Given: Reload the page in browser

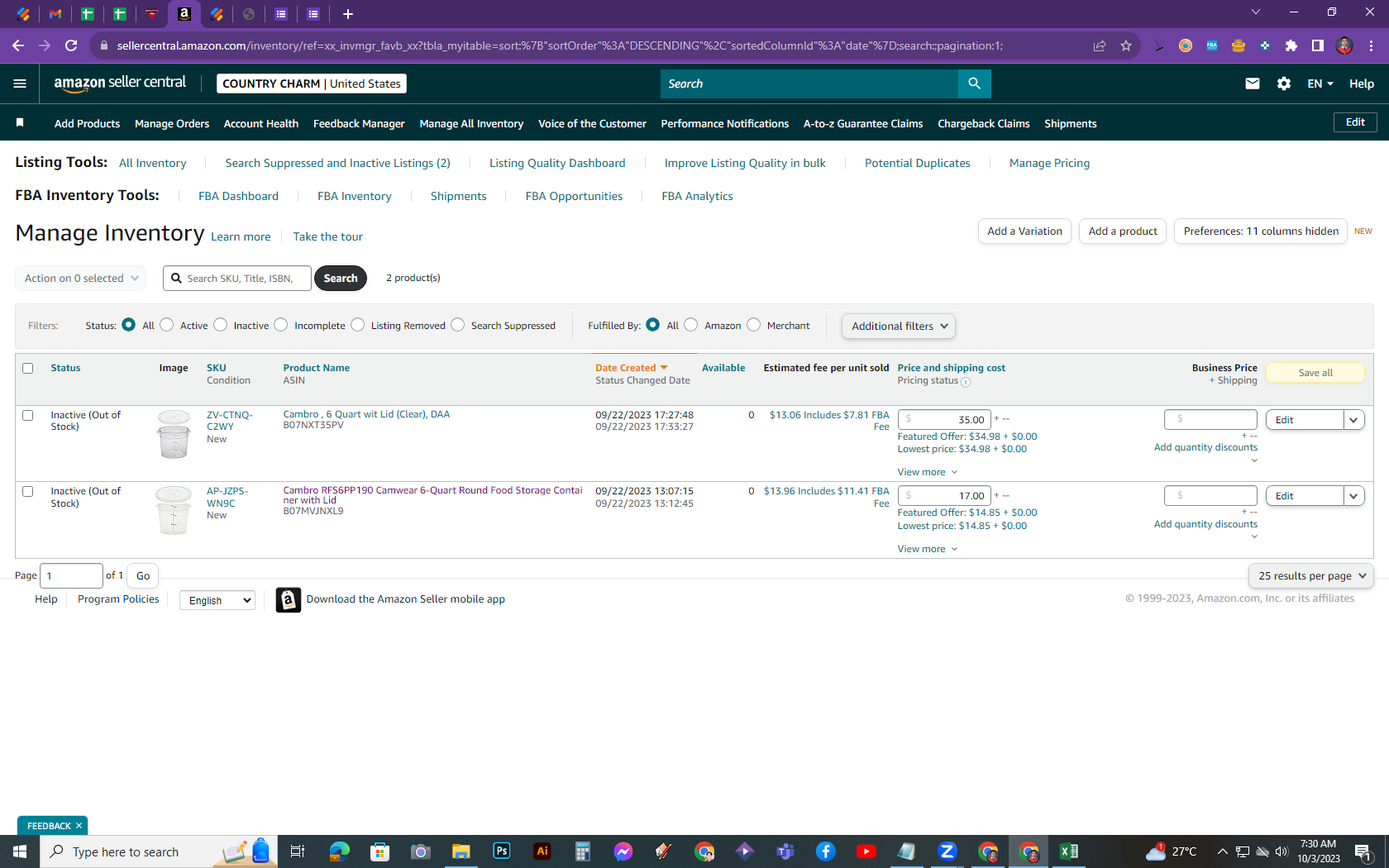Looking at the screenshot, I should [71, 45].
